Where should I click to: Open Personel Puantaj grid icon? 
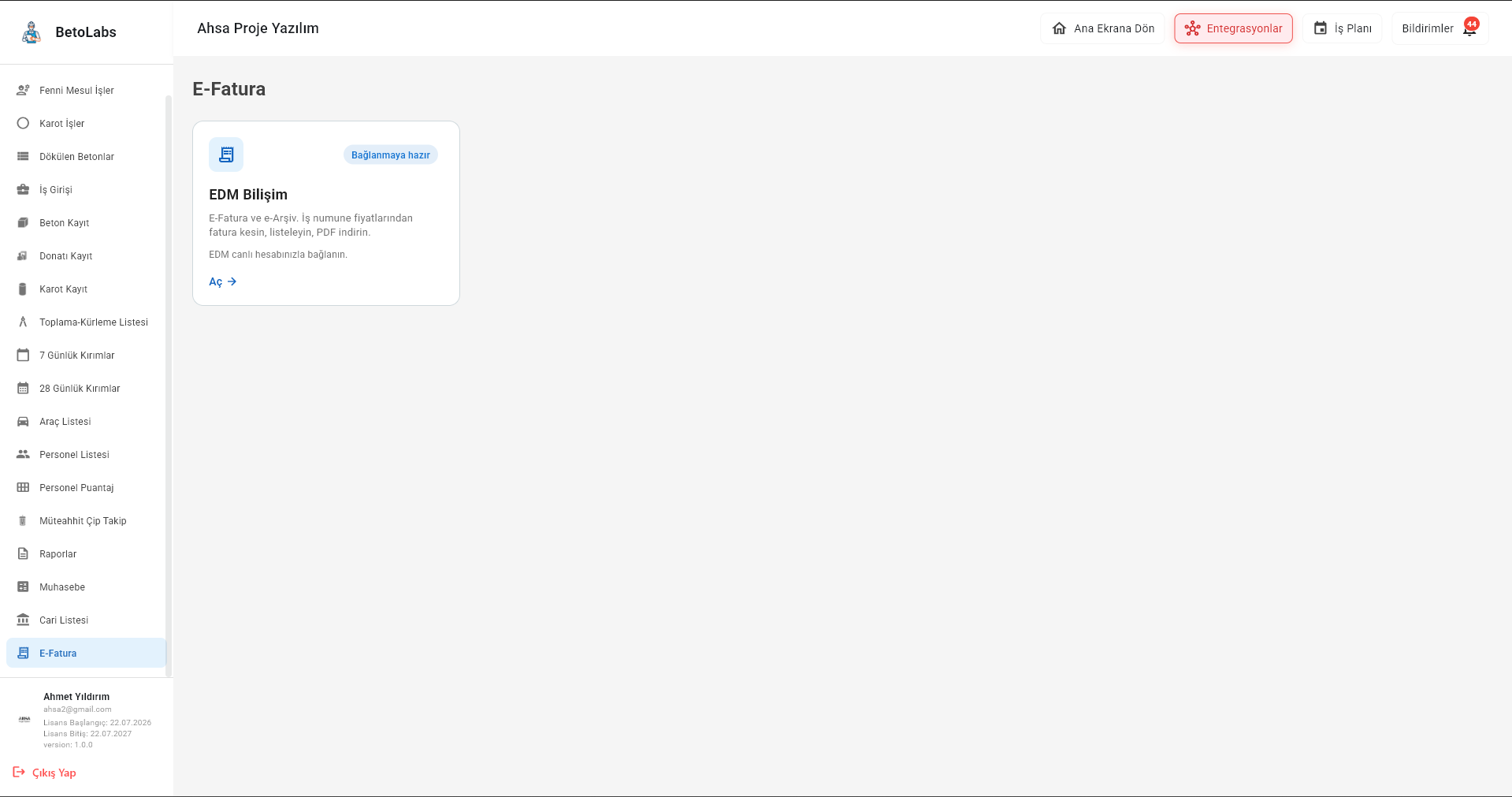pos(23,487)
